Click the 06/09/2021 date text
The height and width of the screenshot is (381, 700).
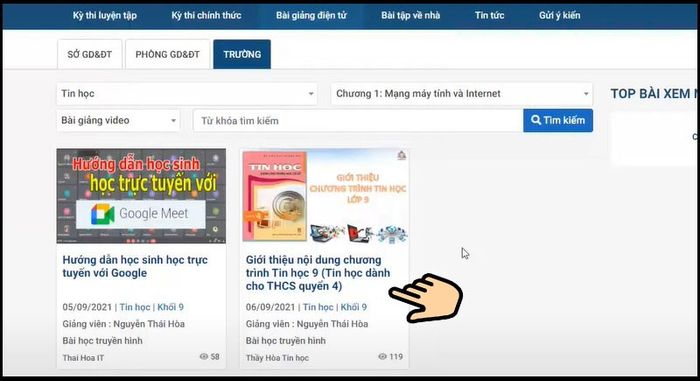(271, 307)
